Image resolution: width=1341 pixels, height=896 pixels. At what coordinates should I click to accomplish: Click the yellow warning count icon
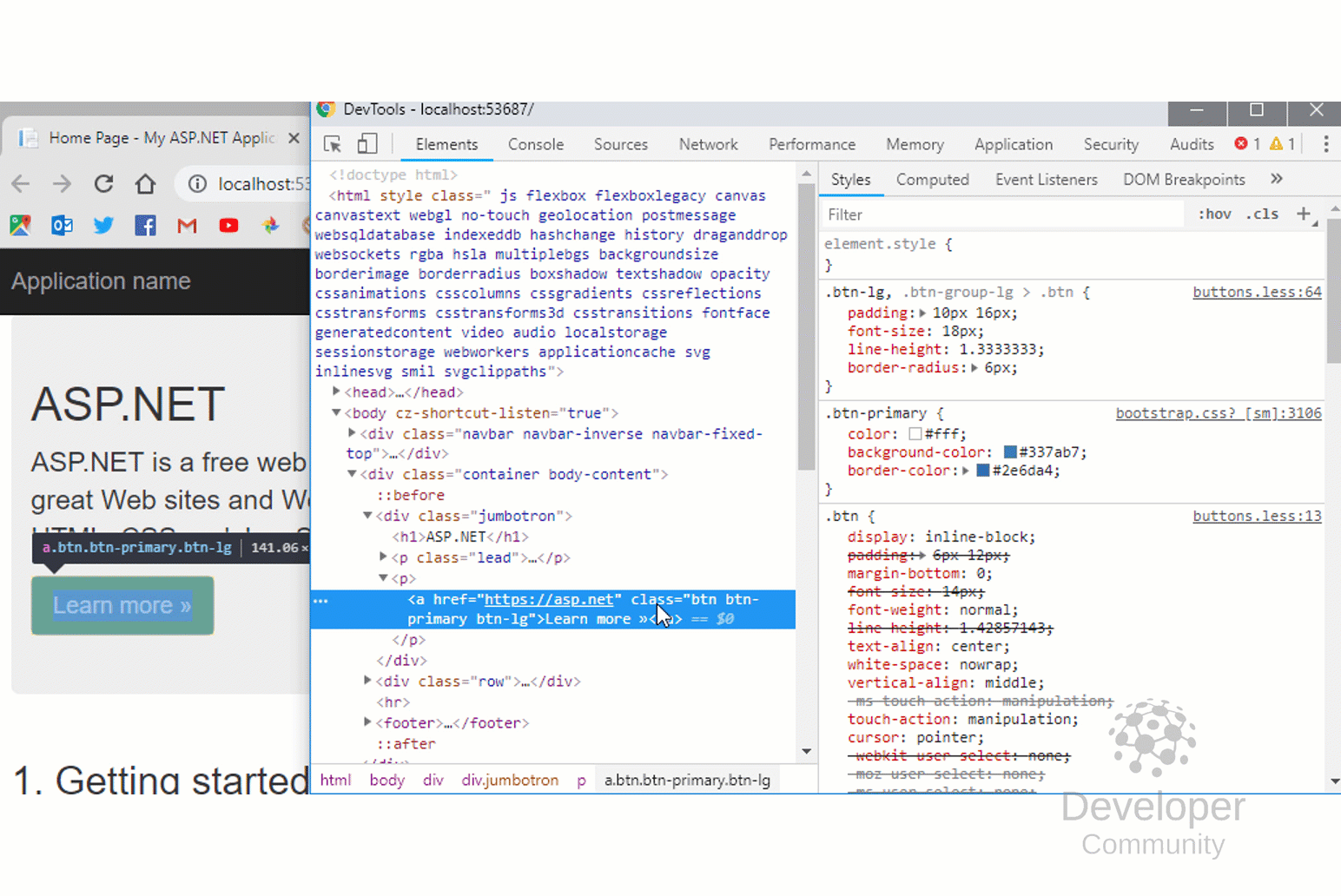[x=1276, y=143]
